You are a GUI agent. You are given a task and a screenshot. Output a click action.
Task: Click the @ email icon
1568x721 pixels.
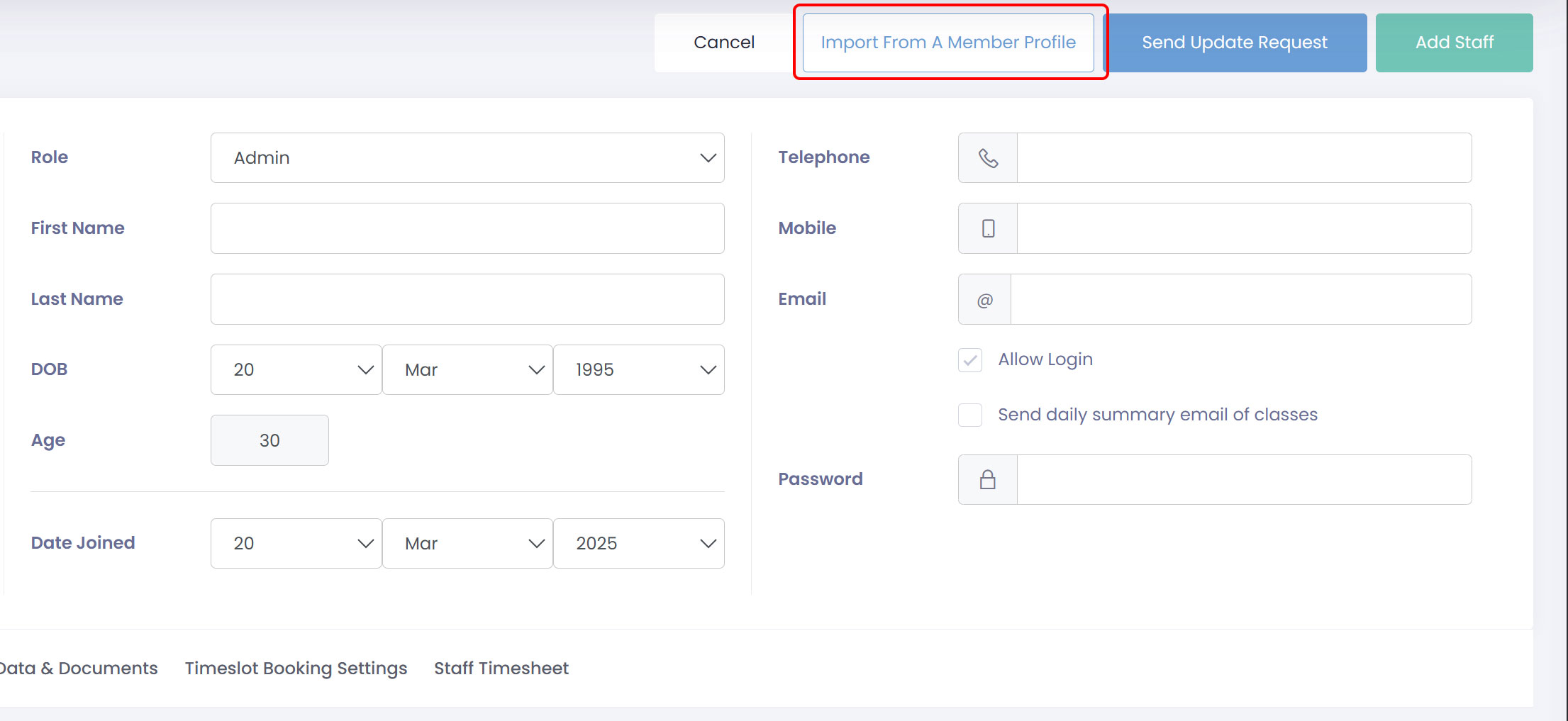click(x=984, y=300)
